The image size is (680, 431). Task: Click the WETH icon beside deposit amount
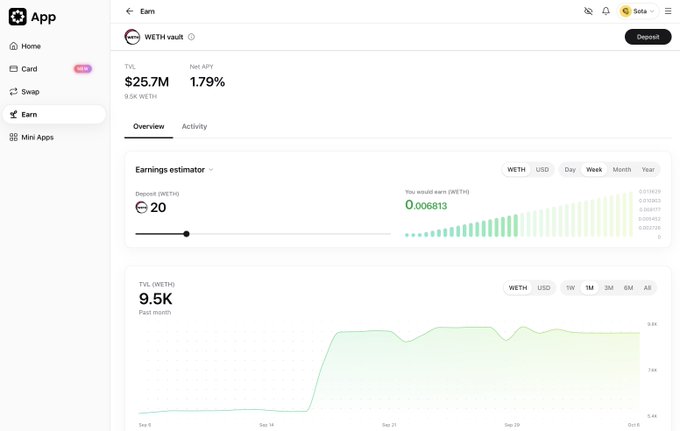point(141,207)
